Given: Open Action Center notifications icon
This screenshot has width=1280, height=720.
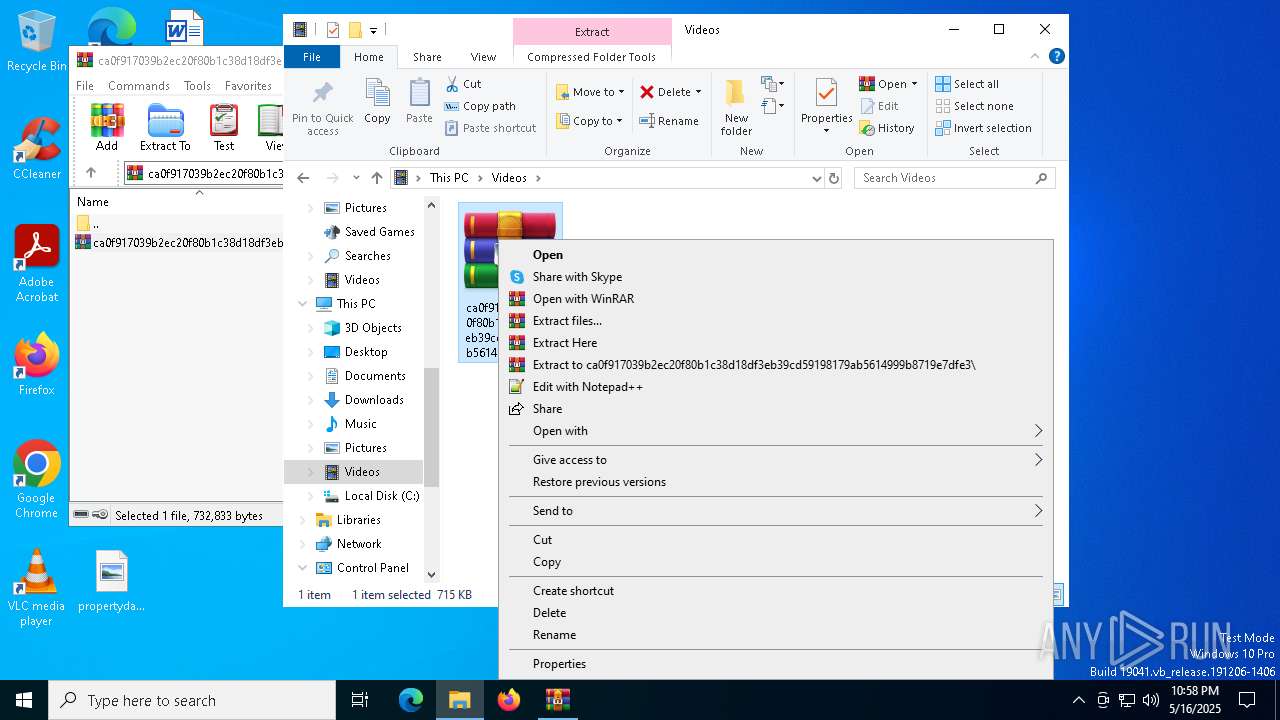Looking at the screenshot, I should 1247,700.
